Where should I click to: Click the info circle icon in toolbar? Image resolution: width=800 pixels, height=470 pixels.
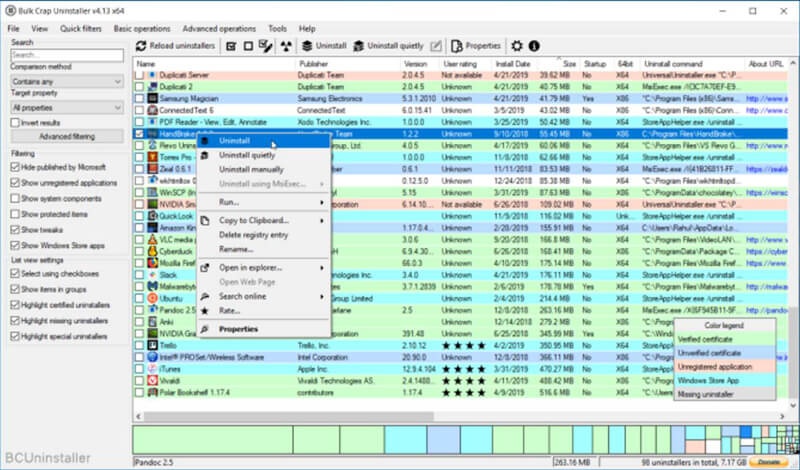(534, 46)
